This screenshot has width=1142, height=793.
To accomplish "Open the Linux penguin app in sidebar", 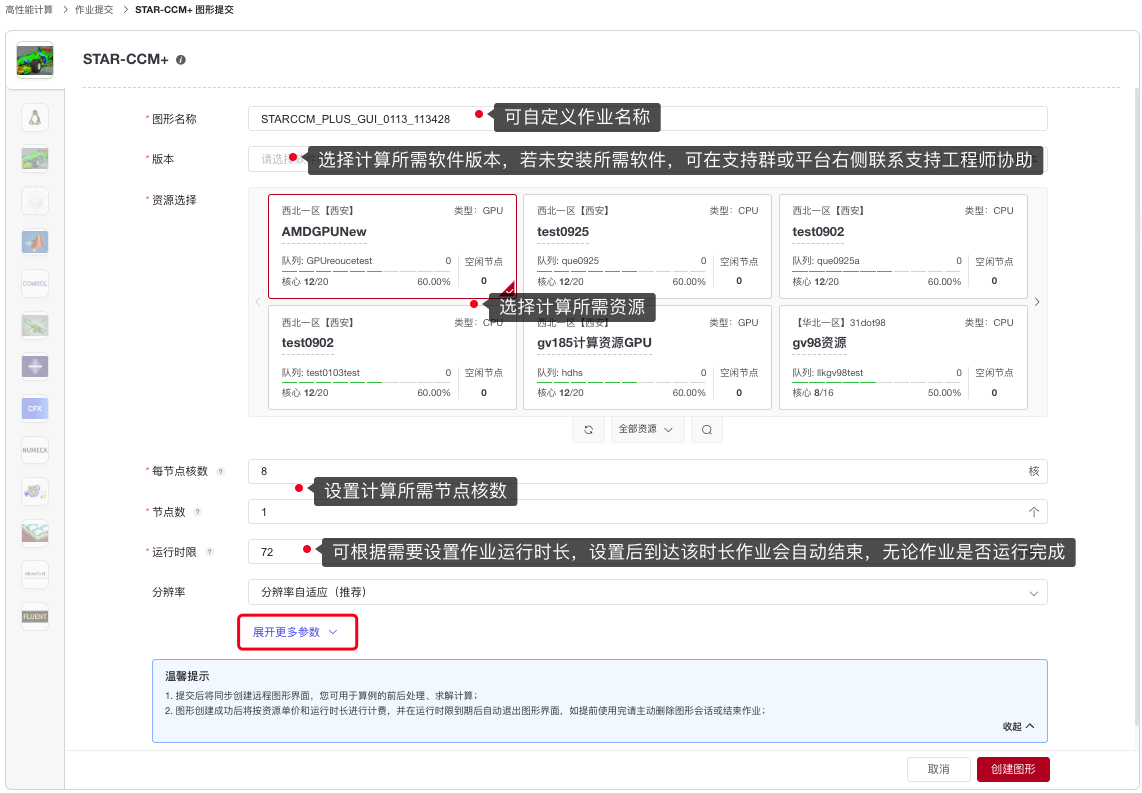I will pyautogui.click(x=35, y=118).
